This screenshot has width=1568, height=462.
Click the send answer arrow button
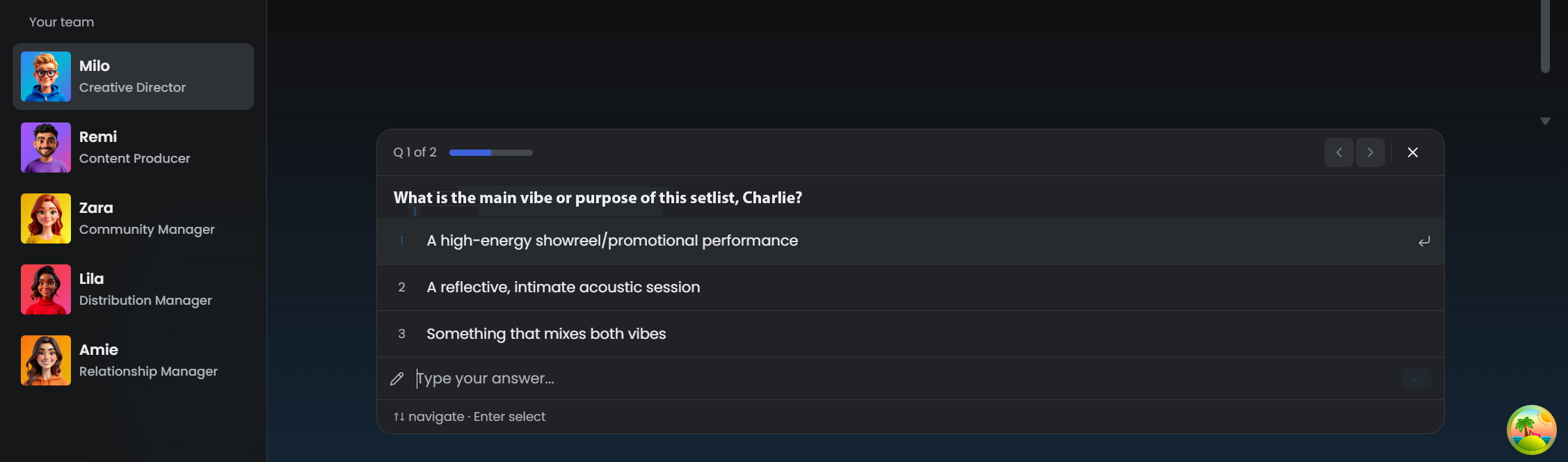pos(1417,379)
